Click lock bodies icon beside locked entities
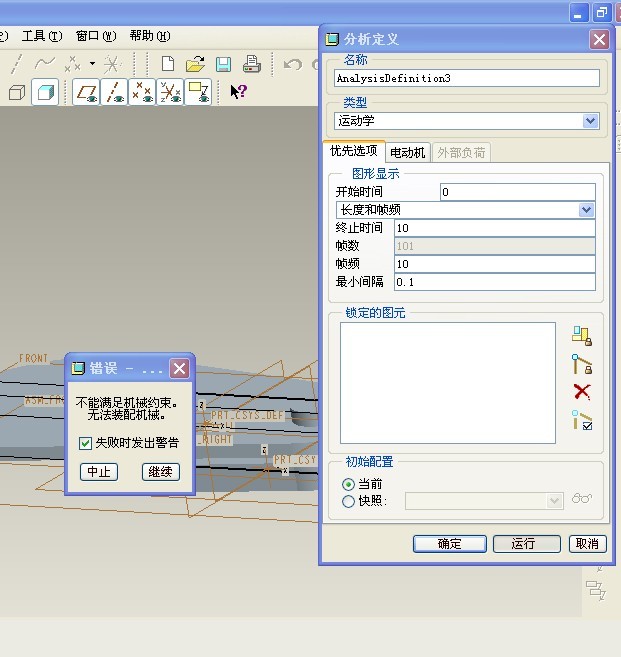Viewport: 621px width, 657px height. click(x=582, y=336)
